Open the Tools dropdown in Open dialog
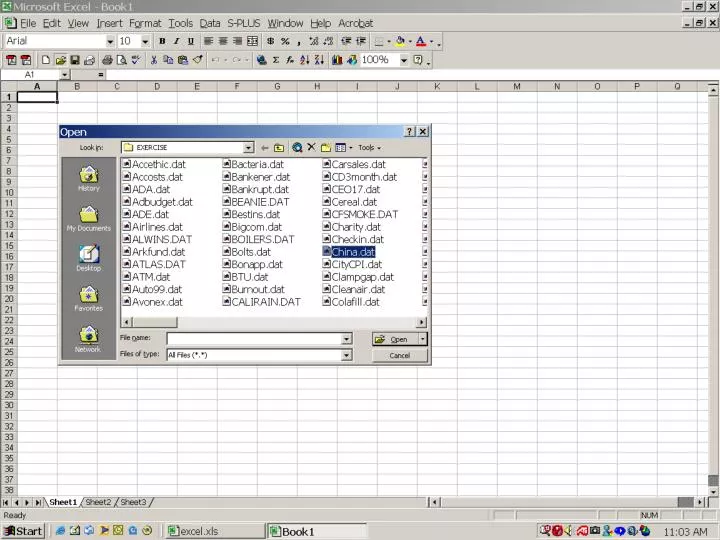The height and width of the screenshot is (540, 720). (370, 147)
